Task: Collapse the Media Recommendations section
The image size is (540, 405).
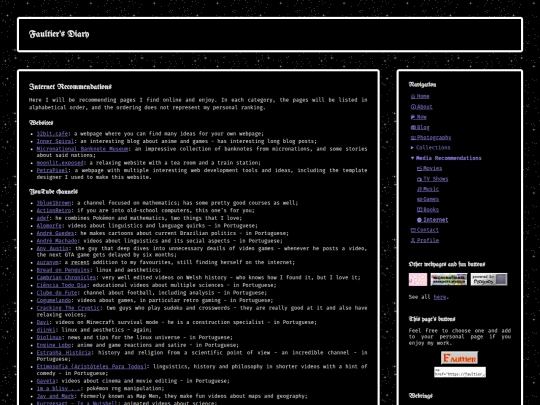Action: pyautogui.click(x=446, y=158)
